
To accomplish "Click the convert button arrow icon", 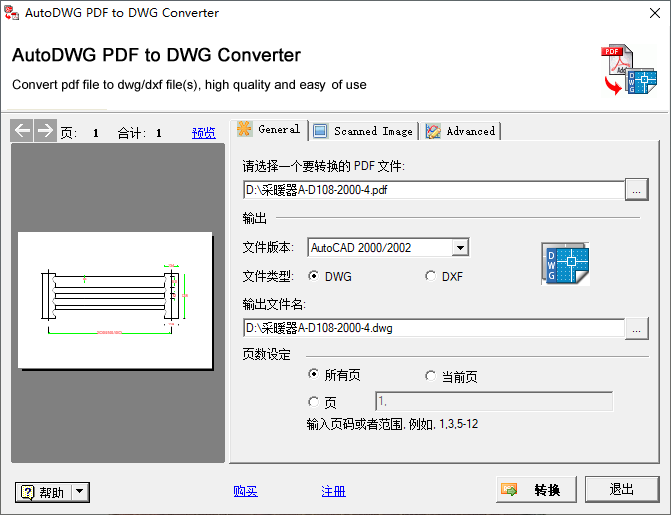I will [509, 489].
